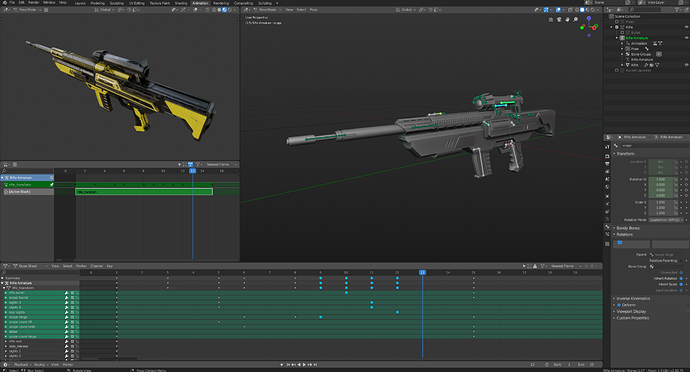Open the Blender logo menu
This screenshot has height=372, width=690.
pos(4,3)
